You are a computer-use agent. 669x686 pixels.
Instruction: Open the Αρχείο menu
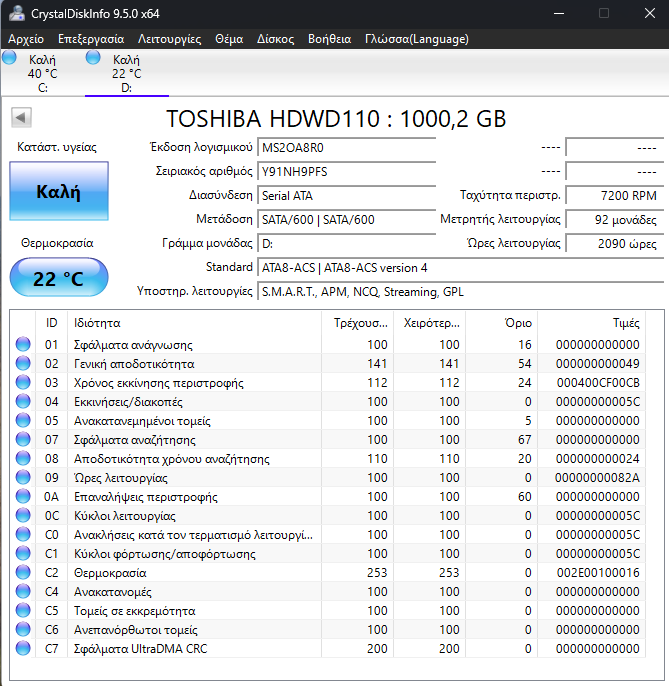coord(26,39)
